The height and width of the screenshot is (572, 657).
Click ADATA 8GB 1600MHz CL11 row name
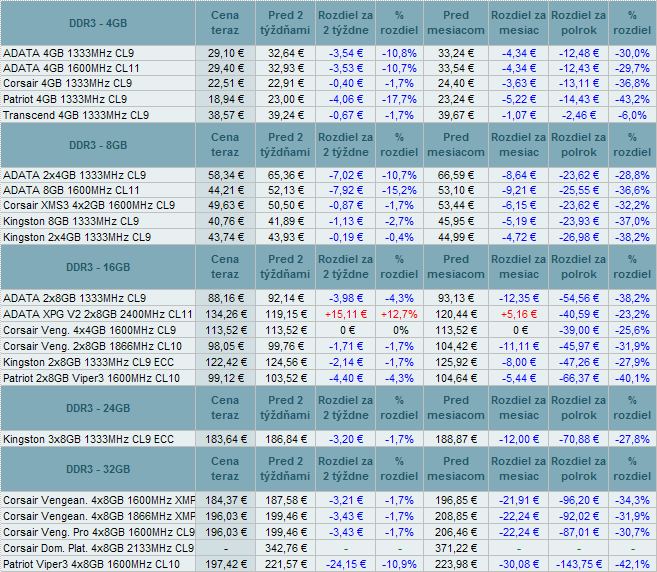(71, 190)
